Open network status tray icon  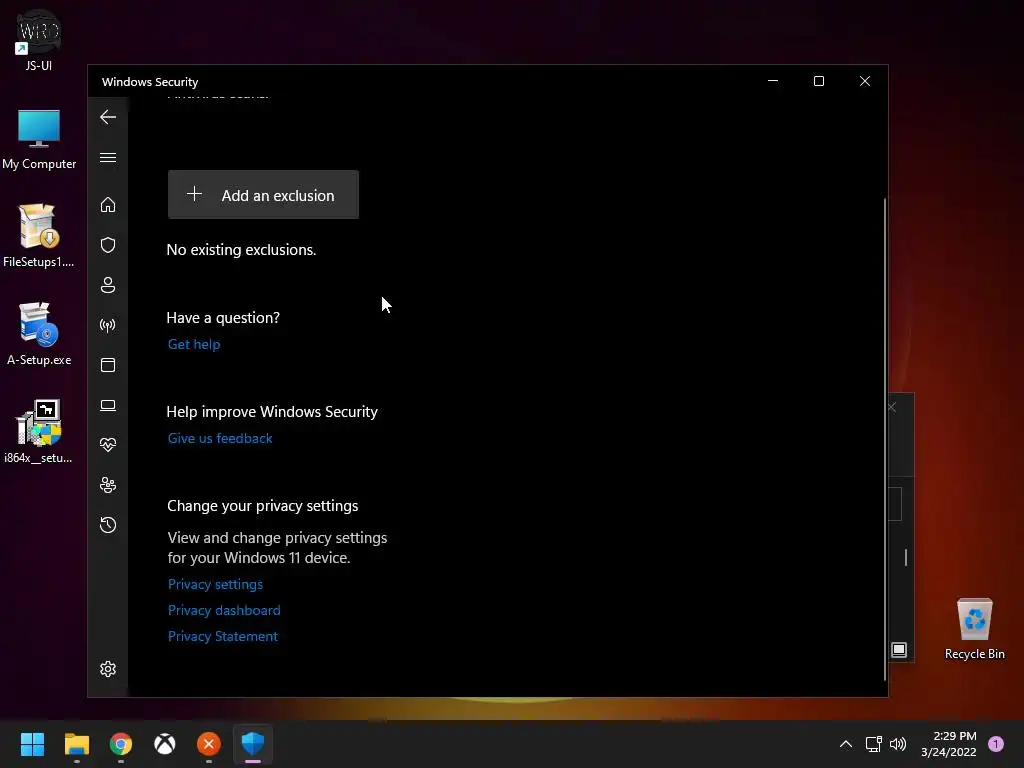click(x=873, y=744)
